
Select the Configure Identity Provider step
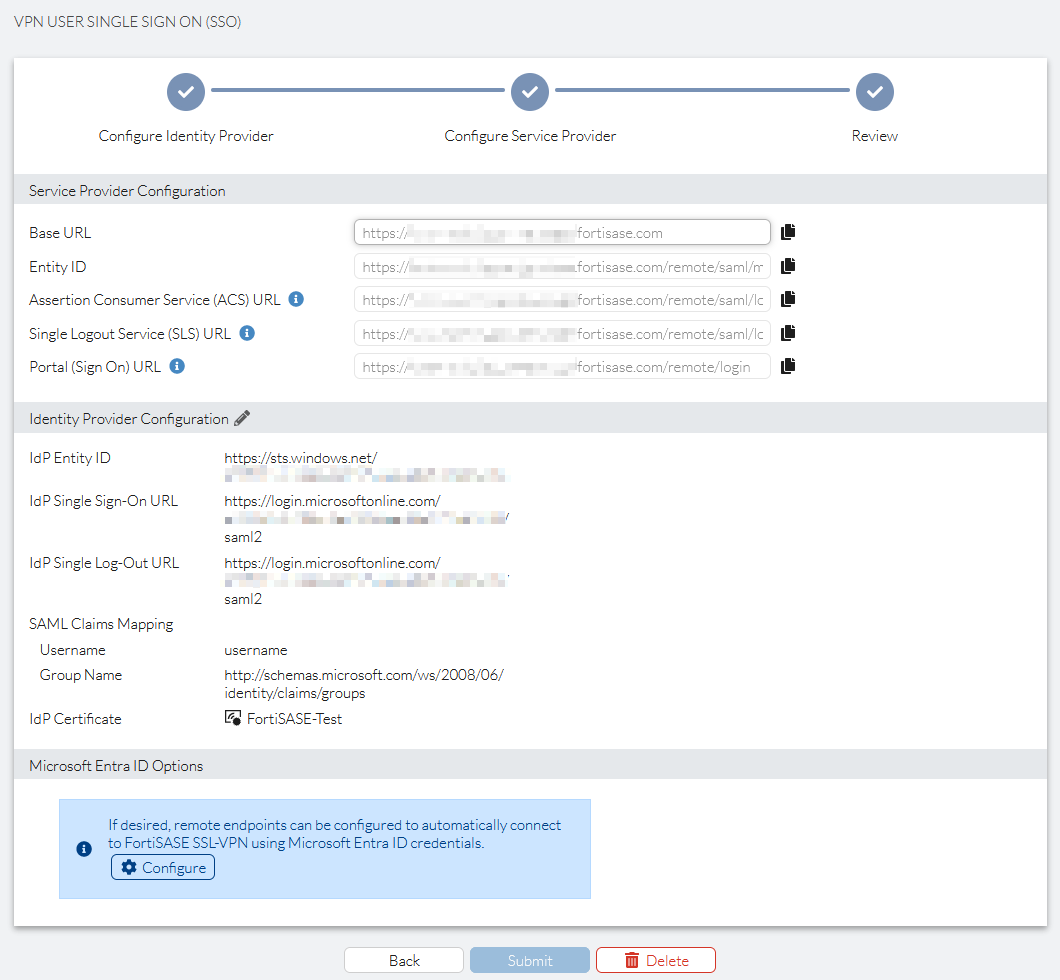pos(185,91)
